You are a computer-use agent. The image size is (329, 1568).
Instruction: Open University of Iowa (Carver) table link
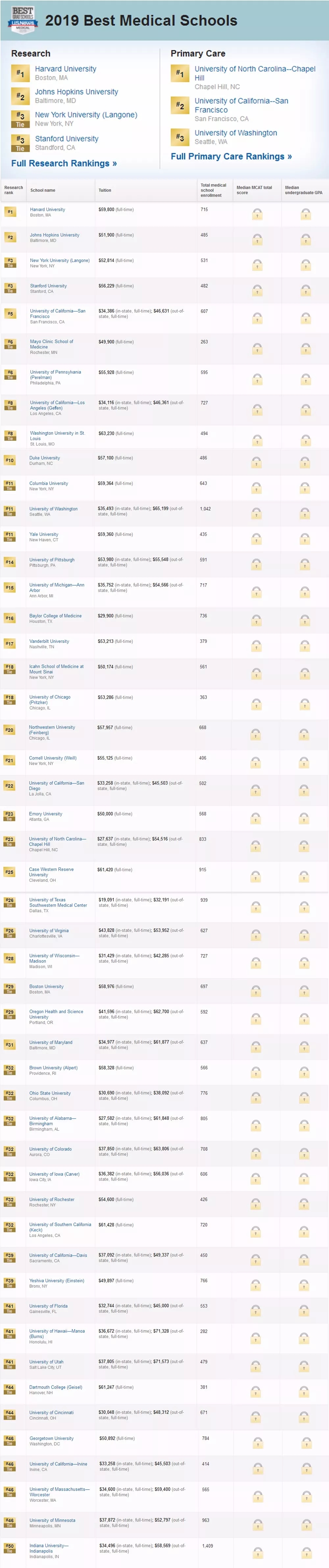(54, 1174)
